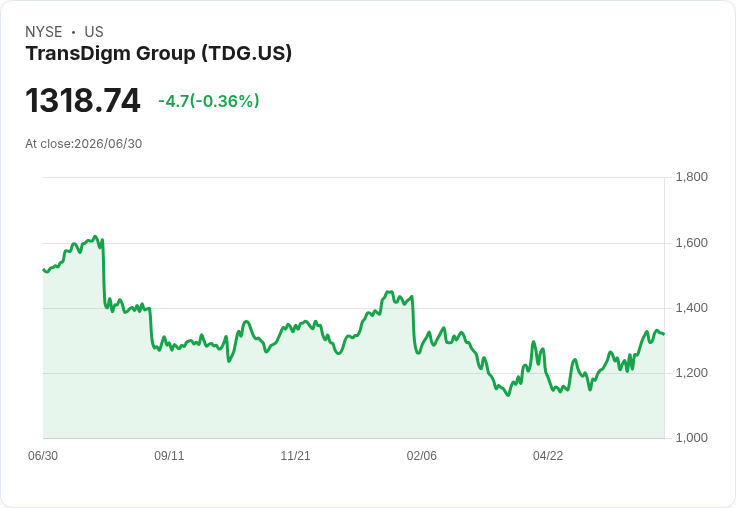Click the -4.7(-0.36%) change value
Viewport: 736px width, 508px height.
pyautogui.click(x=208, y=101)
